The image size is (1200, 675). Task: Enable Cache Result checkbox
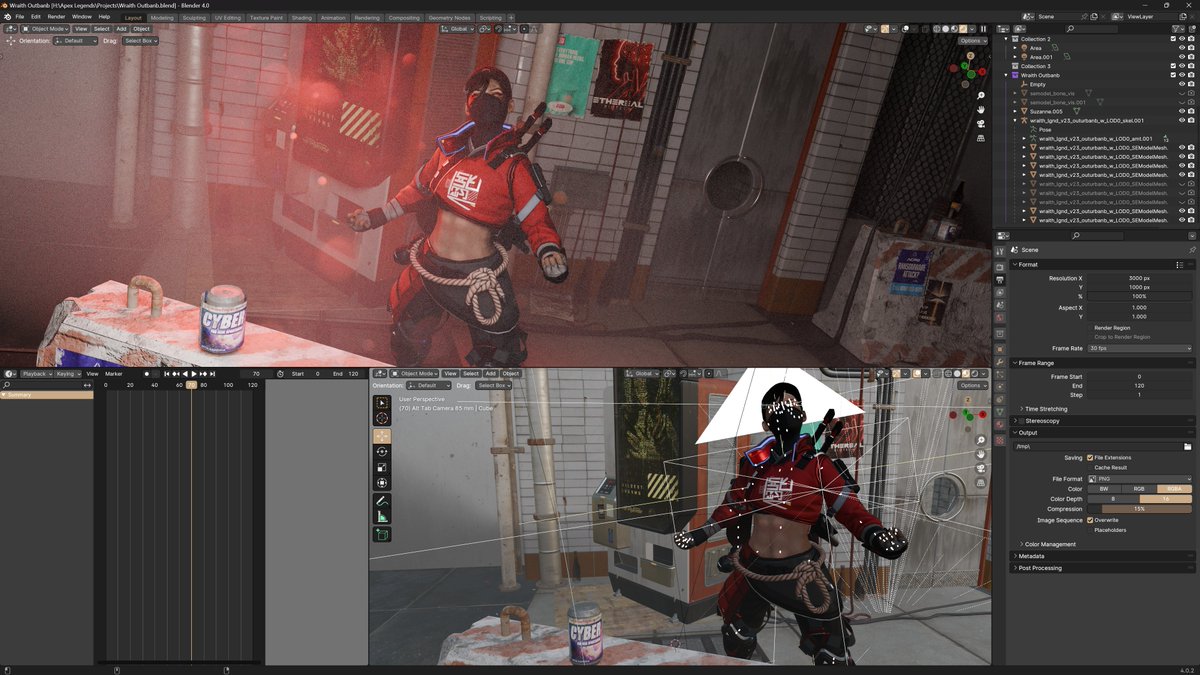[x=1090, y=467]
